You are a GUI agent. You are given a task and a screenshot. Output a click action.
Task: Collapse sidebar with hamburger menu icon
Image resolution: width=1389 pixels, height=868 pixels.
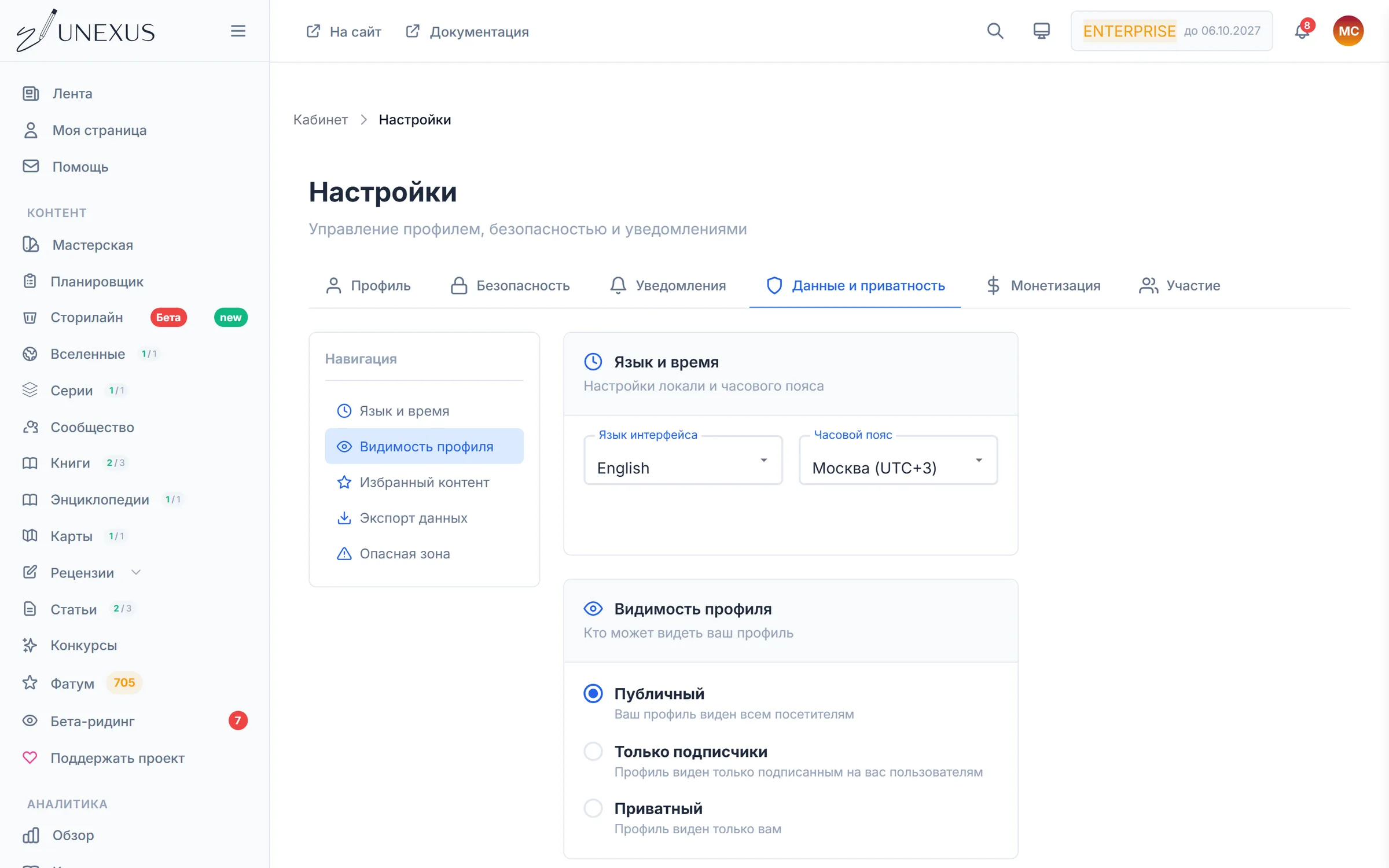click(238, 31)
